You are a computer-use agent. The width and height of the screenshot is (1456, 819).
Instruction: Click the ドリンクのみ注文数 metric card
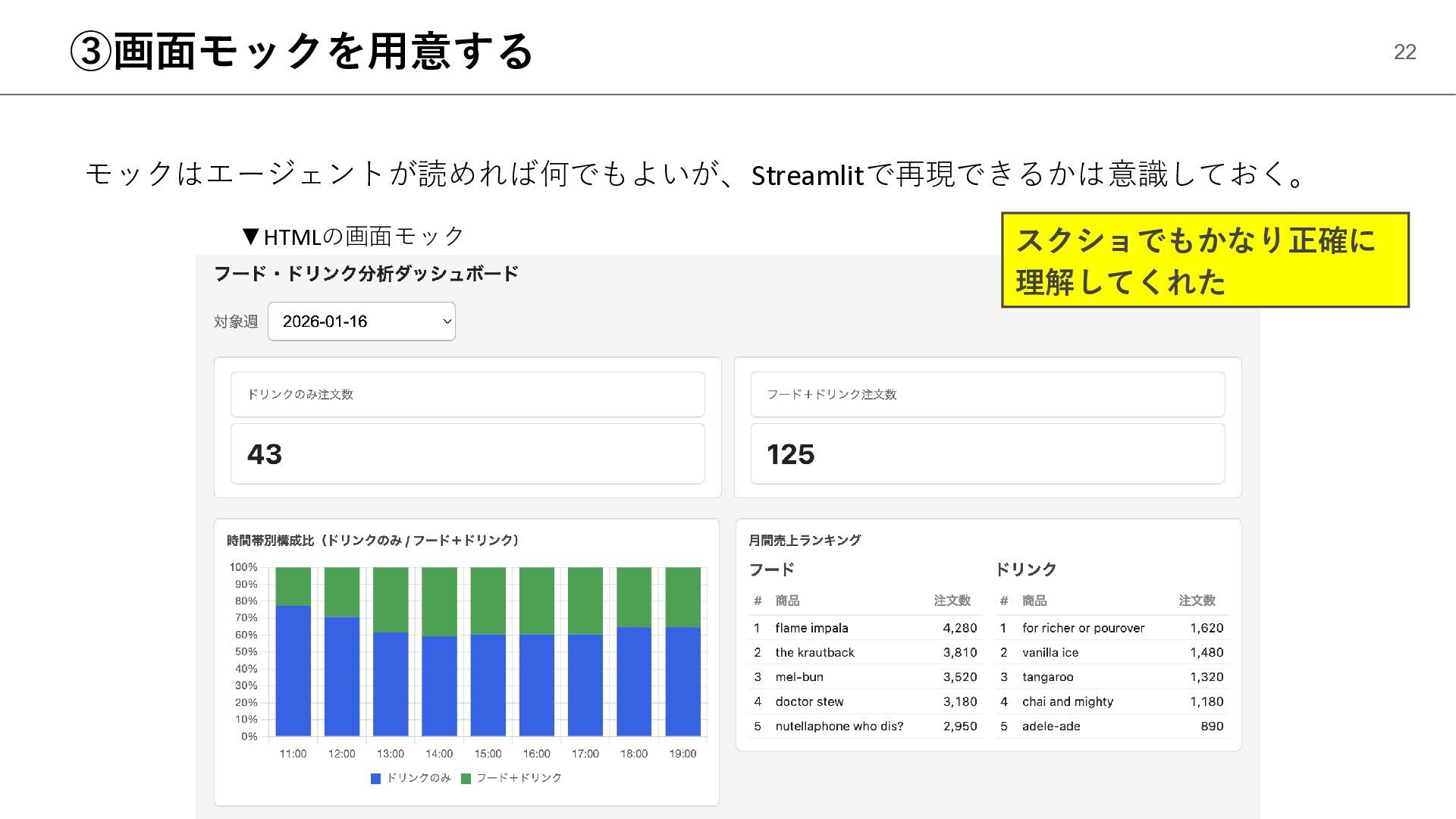tap(467, 394)
